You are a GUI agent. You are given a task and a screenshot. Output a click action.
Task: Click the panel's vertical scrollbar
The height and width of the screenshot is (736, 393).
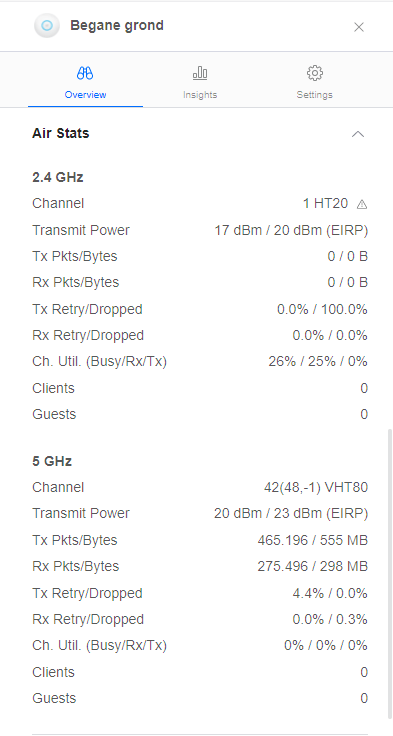389,573
